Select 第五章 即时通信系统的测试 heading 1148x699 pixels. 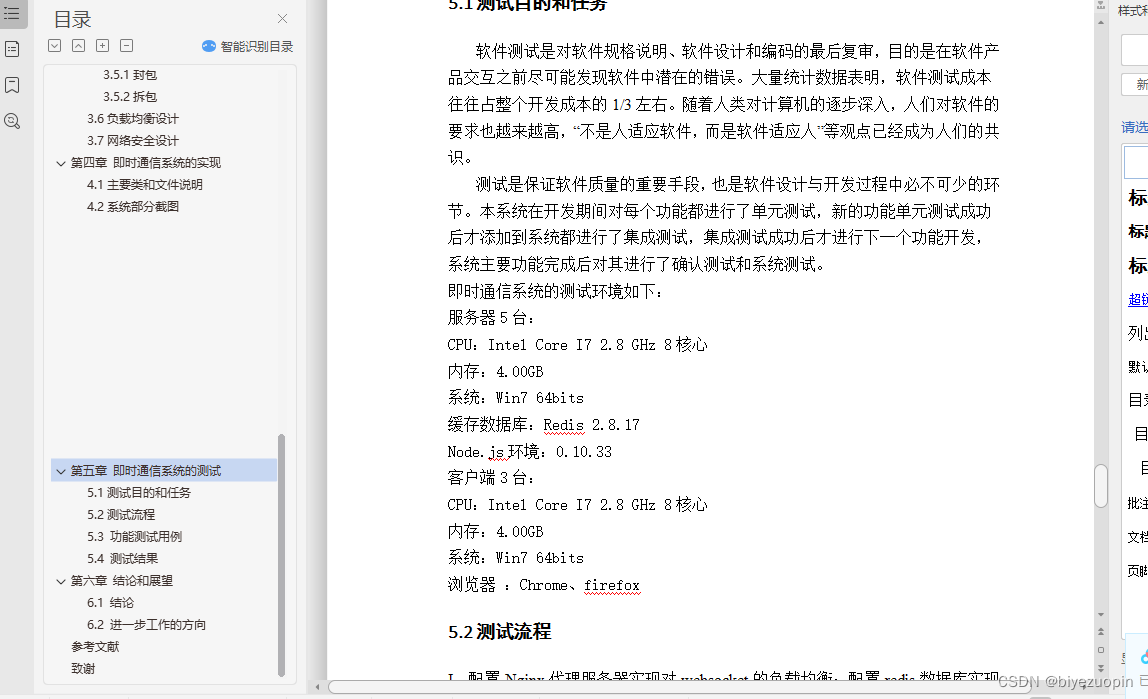point(146,471)
